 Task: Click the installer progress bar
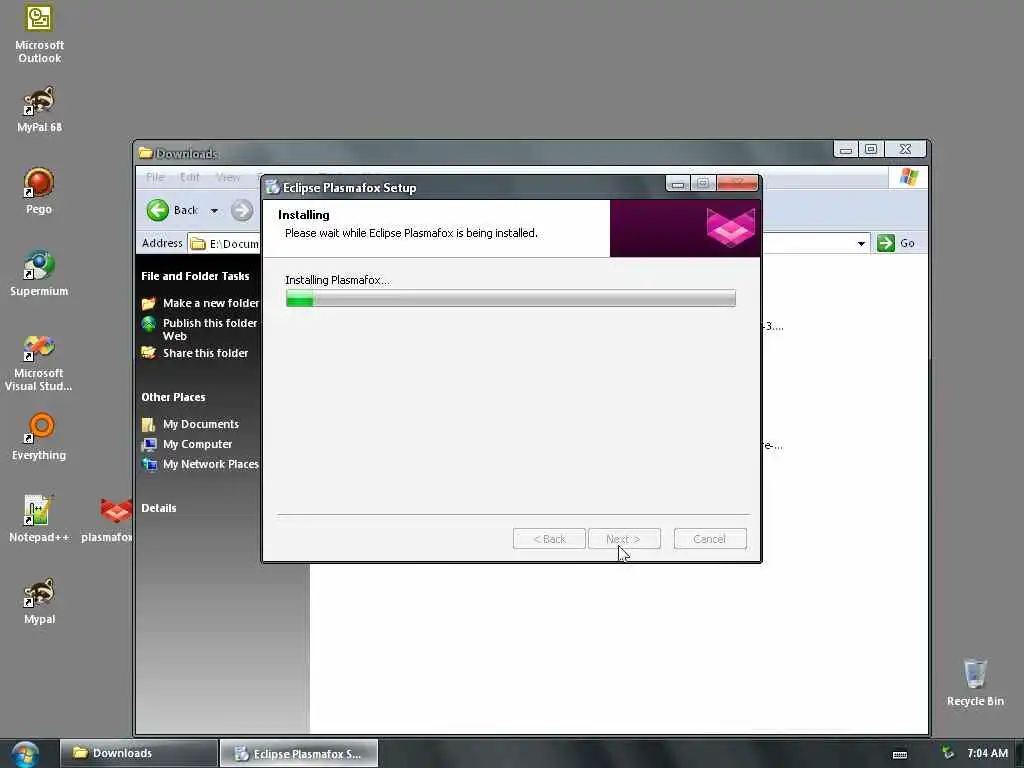click(x=511, y=298)
